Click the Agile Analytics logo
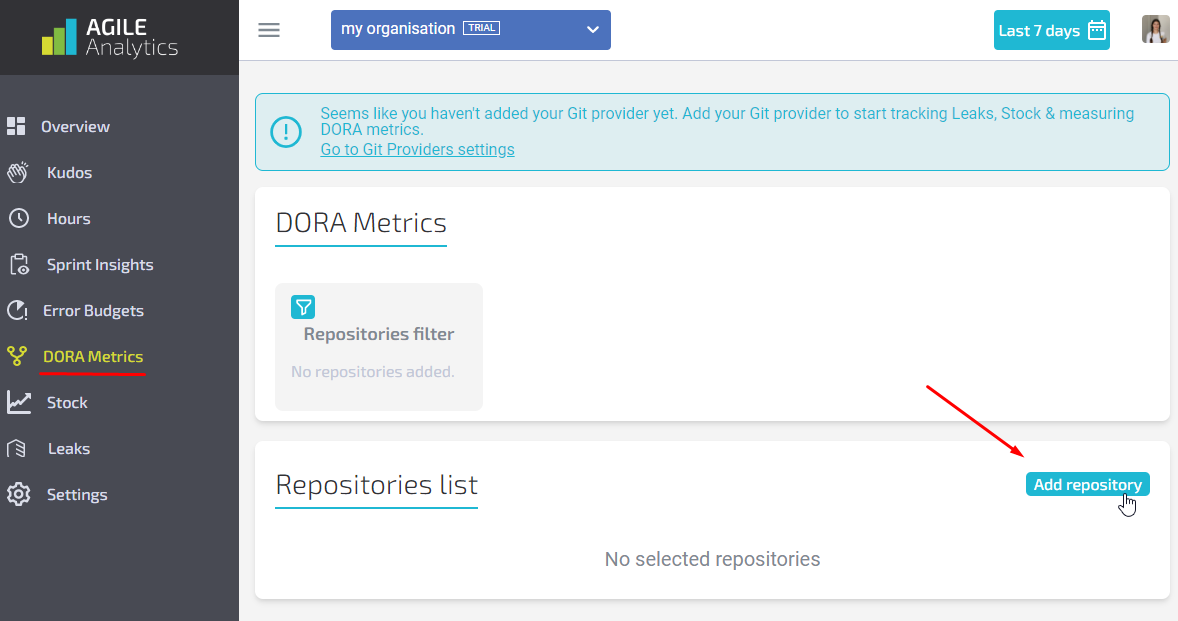Viewport: 1178px width, 621px height. (x=110, y=36)
